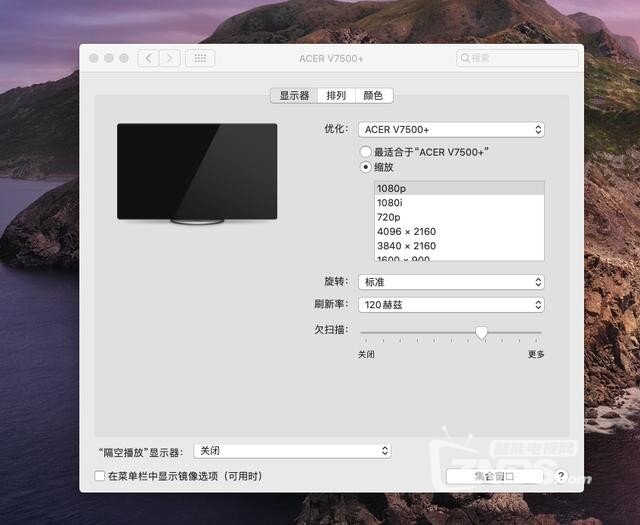Image resolution: width=640 pixels, height=525 pixels.
Task: Click the search field in the title bar
Action: click(x=517, y=58)
